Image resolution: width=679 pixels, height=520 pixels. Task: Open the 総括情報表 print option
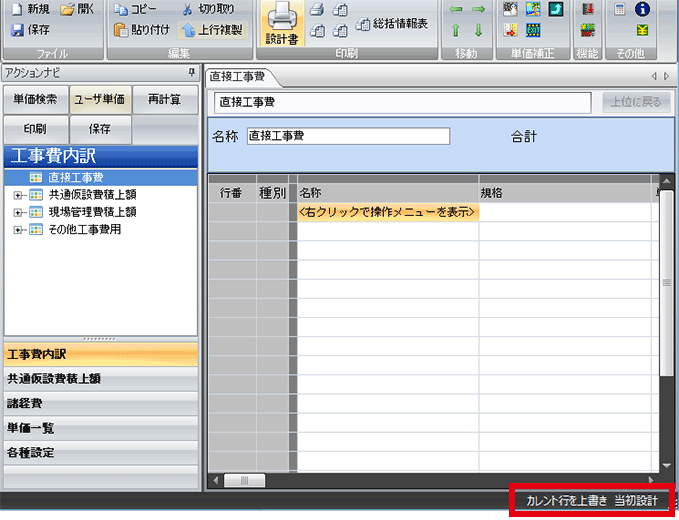click(x=391, y=23)
